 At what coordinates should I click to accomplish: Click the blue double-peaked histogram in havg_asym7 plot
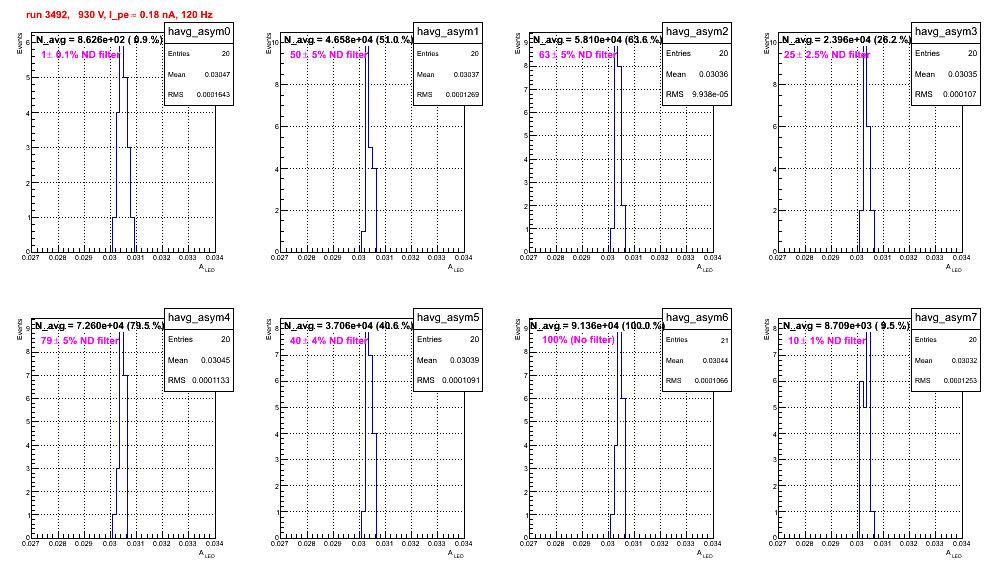point(866,435)
